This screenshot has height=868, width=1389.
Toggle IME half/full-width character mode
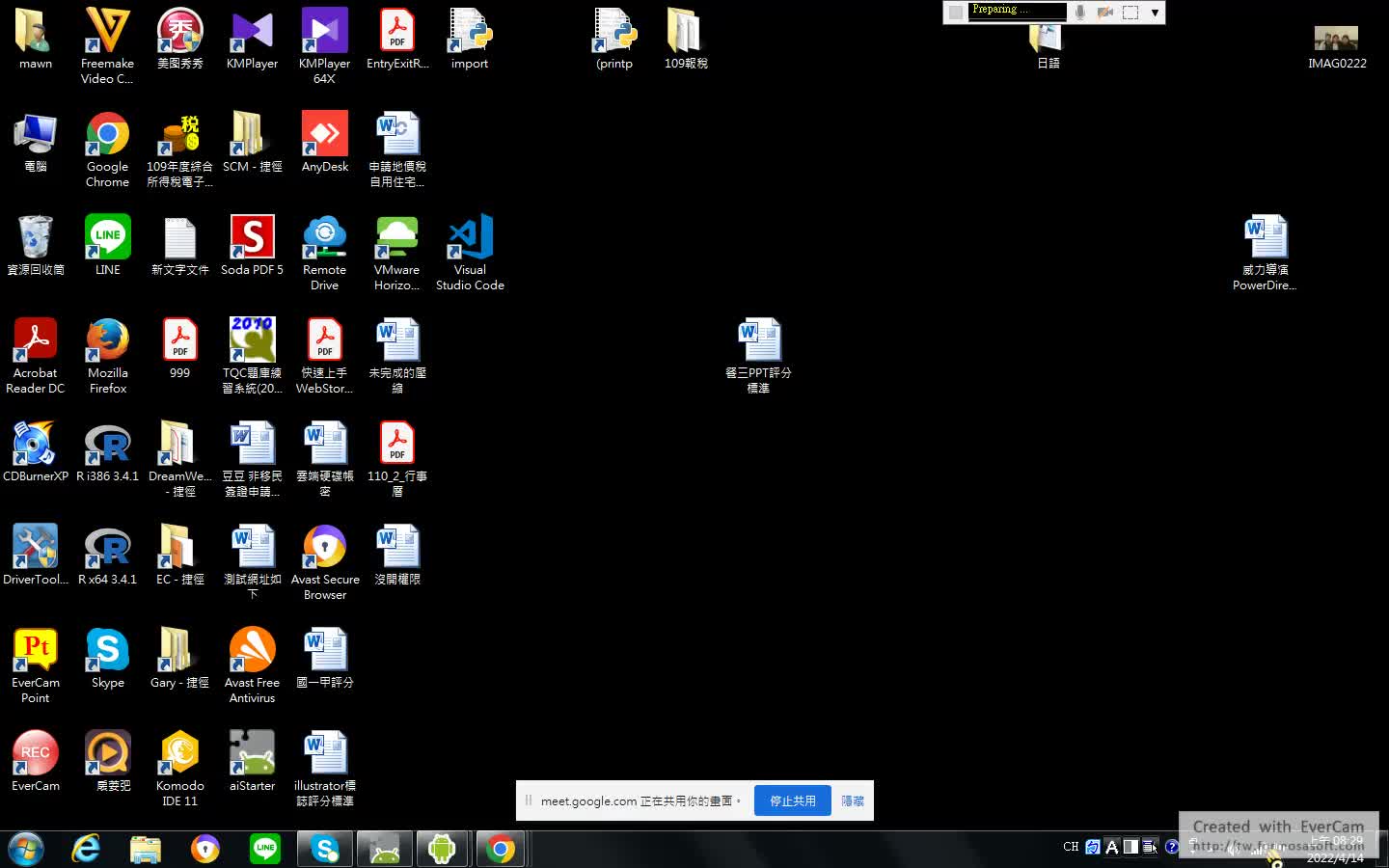pyautogui.click(x=1130, y=847)
